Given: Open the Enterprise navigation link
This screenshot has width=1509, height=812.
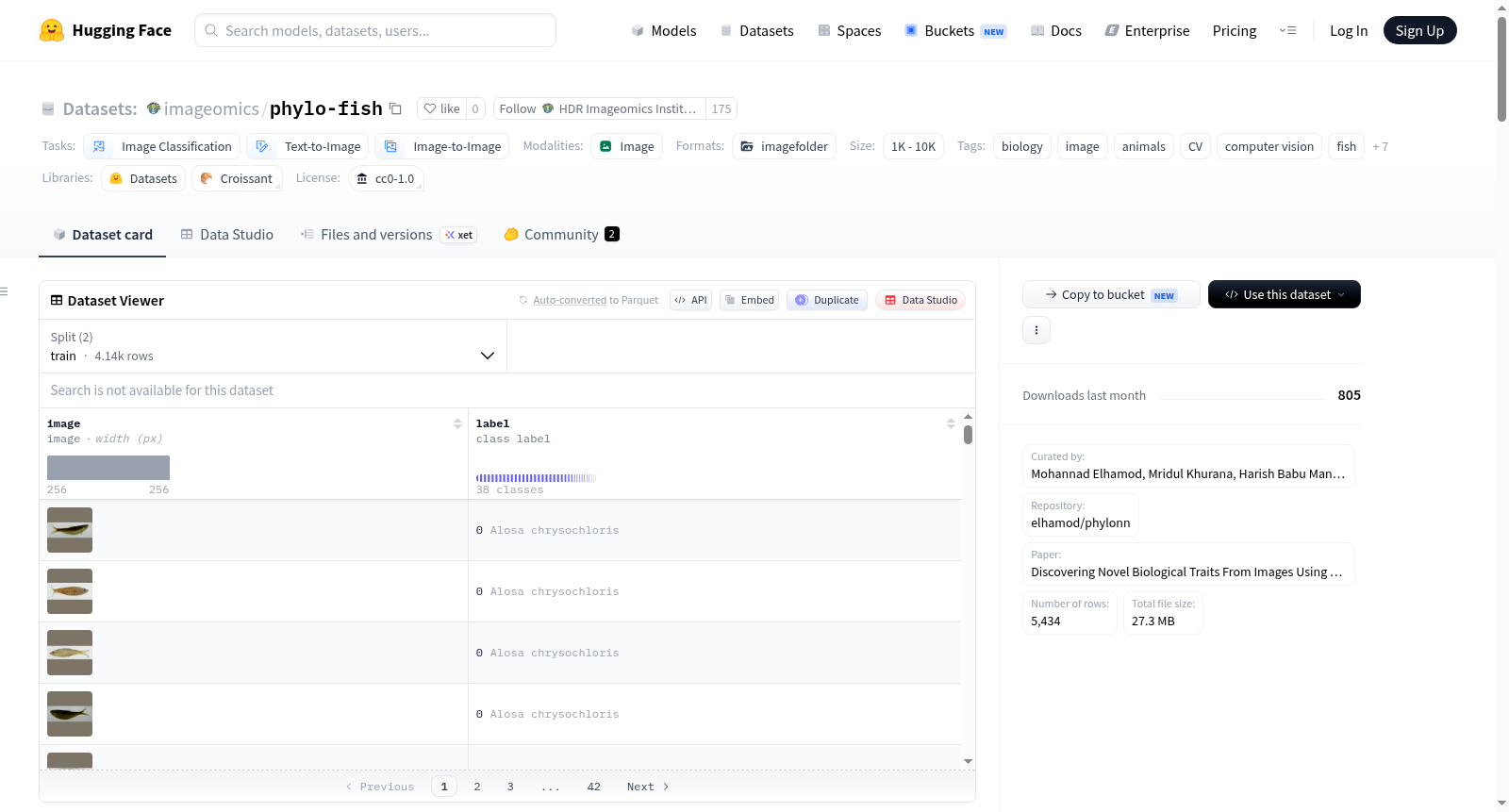Looking at the screenshot, I should tap(1147, 30).
